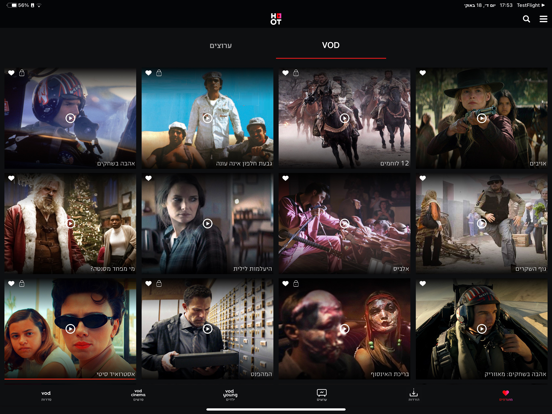Open the search magnifier icon
The width and height of the screenshot is (552, 414).
(x=526, y=19)
